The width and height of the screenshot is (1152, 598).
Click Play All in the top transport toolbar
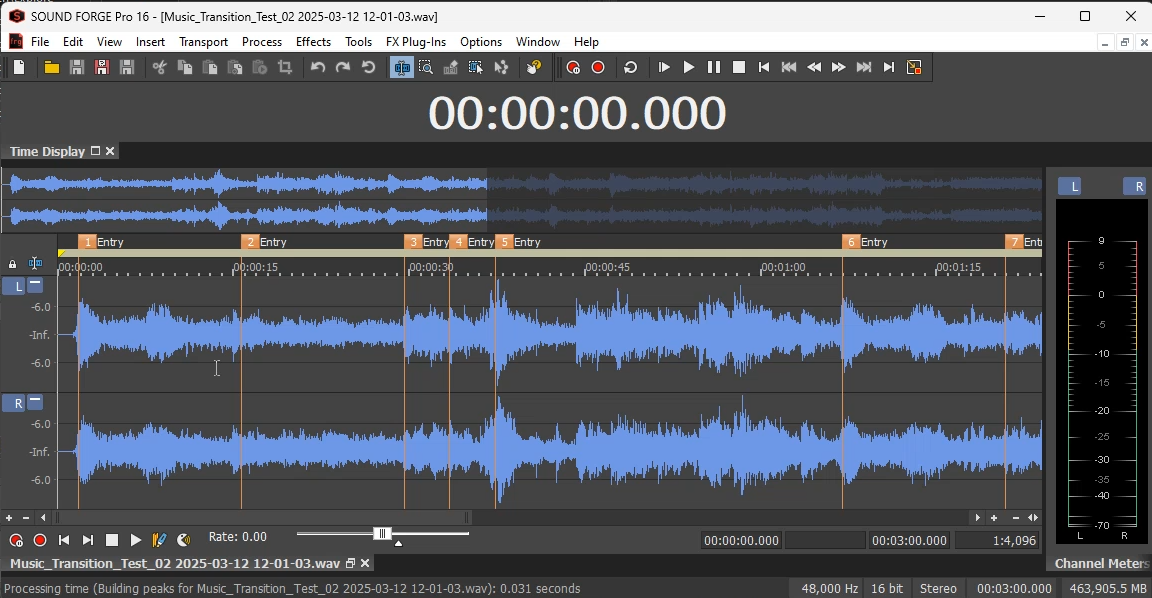(x=663, y=68)
